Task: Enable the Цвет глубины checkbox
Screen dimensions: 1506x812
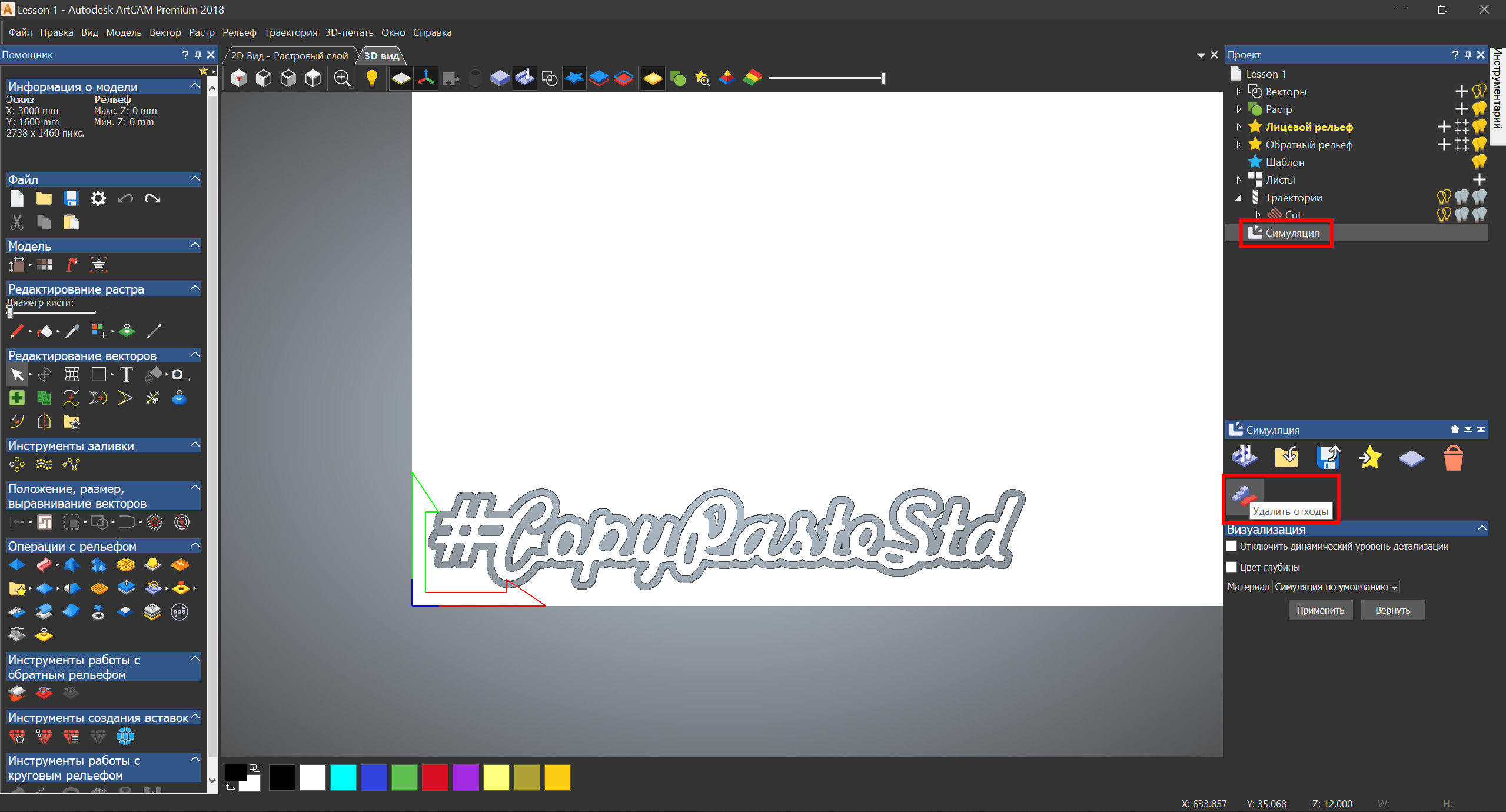Action: coord(1232,567)
